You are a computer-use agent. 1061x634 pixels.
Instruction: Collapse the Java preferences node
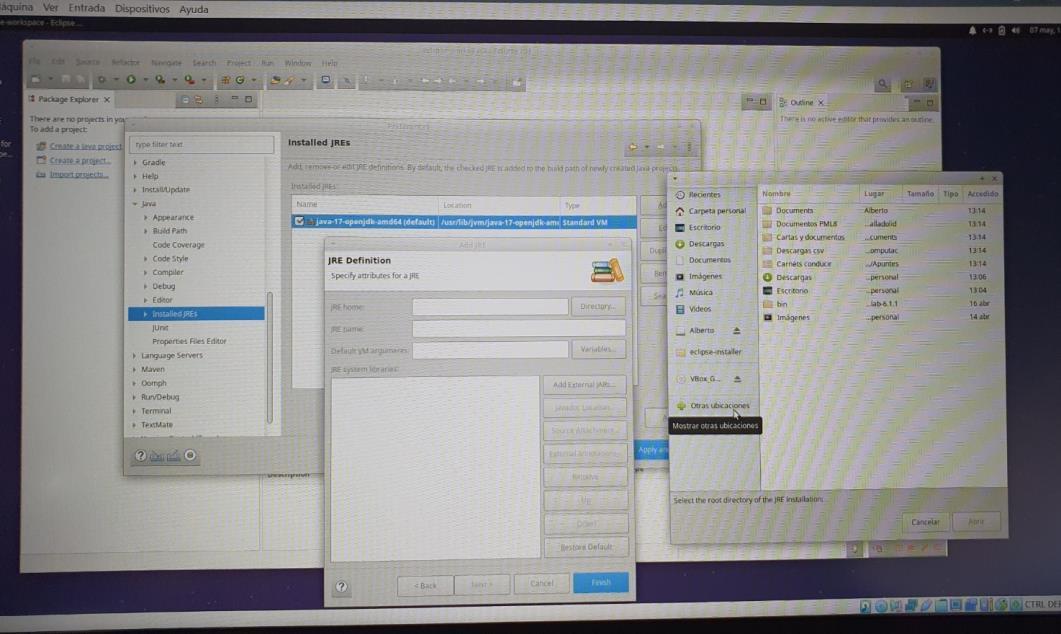(135, 204)
